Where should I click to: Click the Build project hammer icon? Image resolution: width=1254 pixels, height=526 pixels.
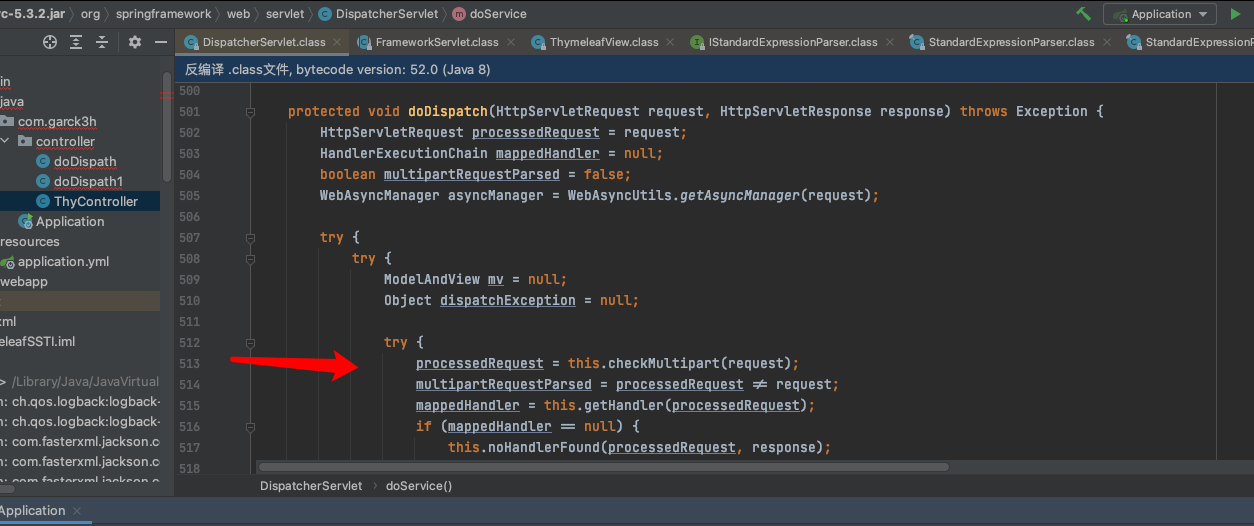click(x=1084, y=14)
